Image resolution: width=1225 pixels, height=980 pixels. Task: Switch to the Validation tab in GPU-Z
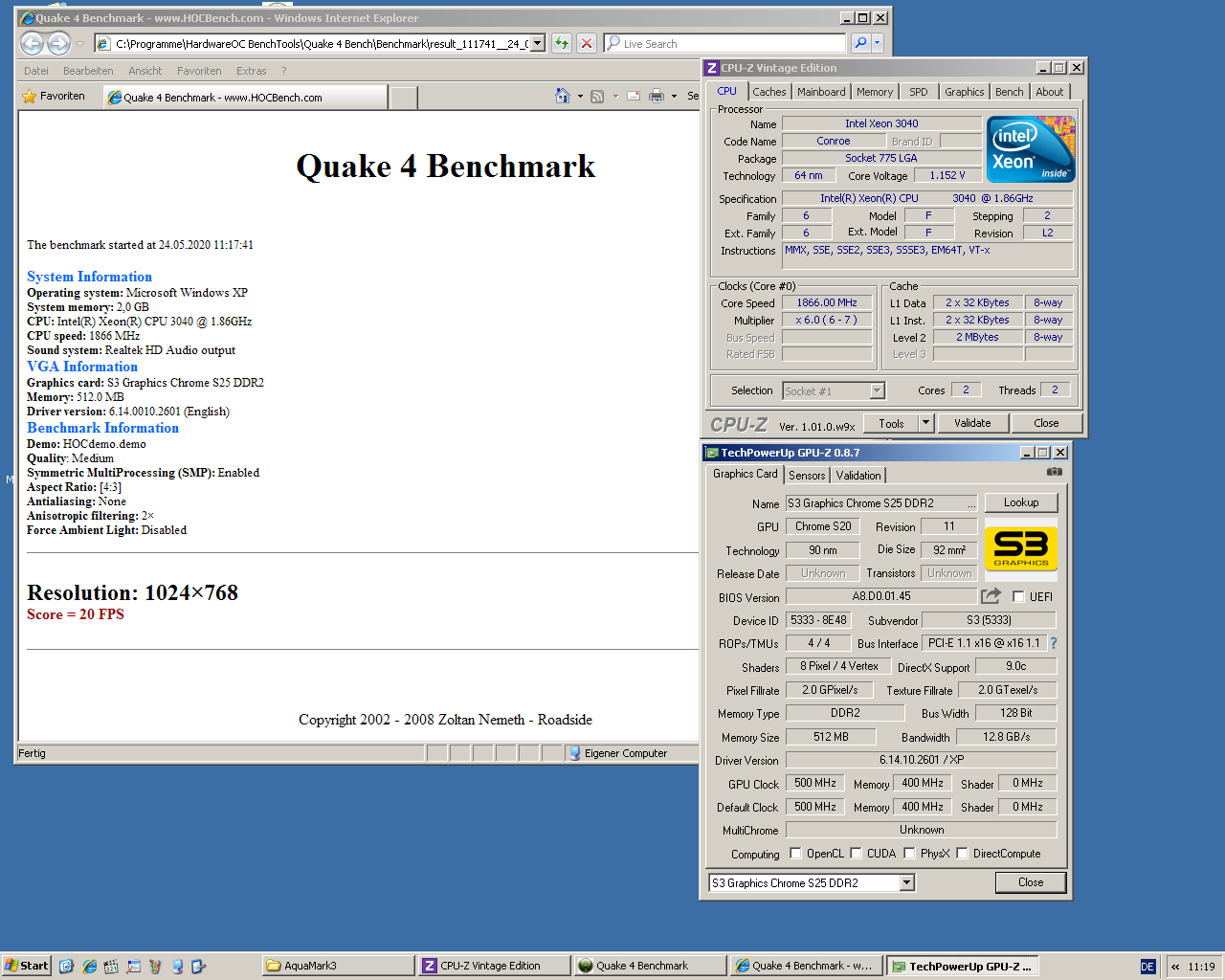pos(858,476)
